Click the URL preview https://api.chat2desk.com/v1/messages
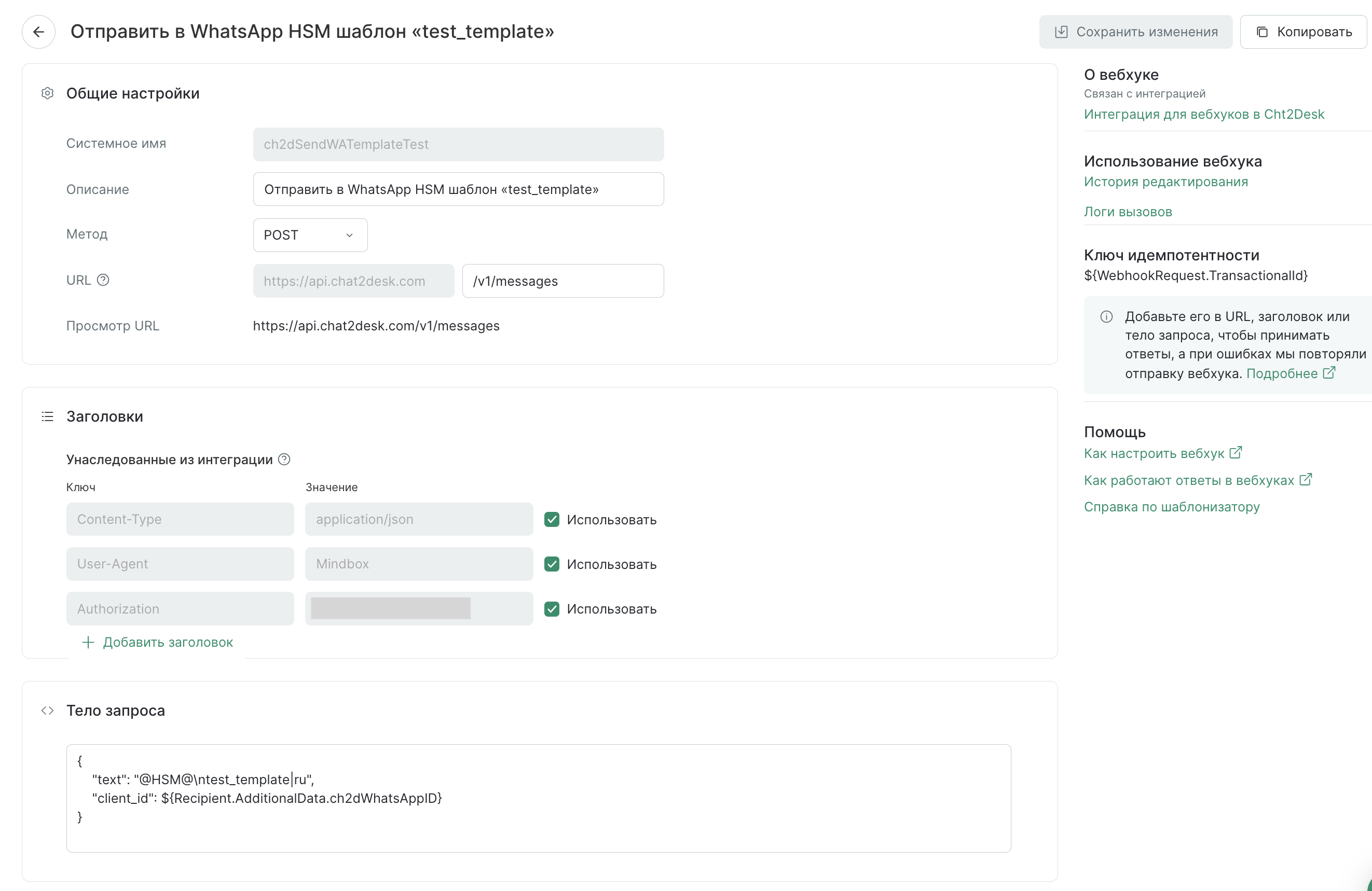This screenshot has height=891, width=1372. tap(376, 326)
